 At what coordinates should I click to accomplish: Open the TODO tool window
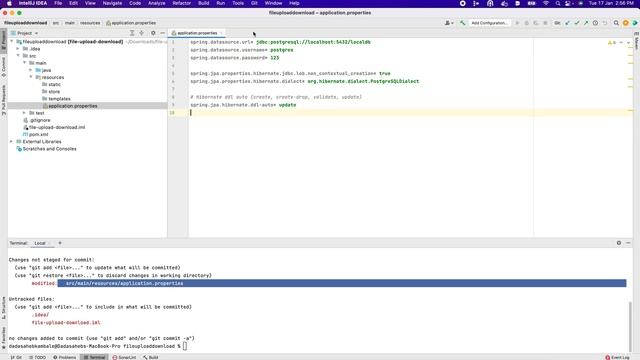(x=38, y=357)
